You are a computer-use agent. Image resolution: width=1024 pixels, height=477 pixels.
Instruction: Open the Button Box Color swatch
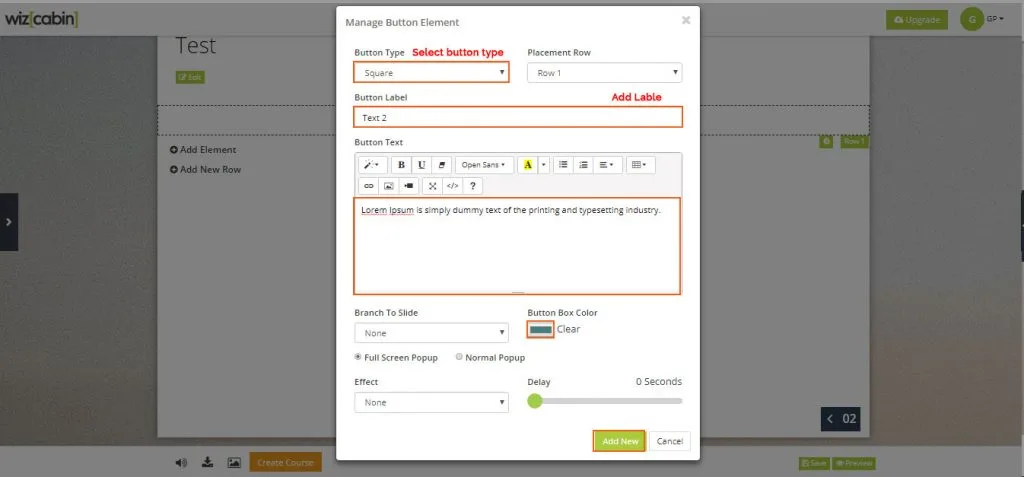(541, 329)
